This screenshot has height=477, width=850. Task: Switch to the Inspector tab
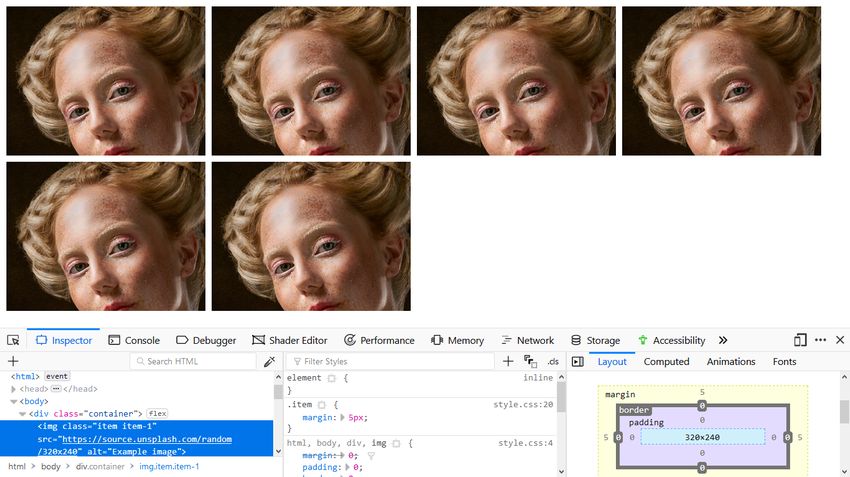(63, 340)
